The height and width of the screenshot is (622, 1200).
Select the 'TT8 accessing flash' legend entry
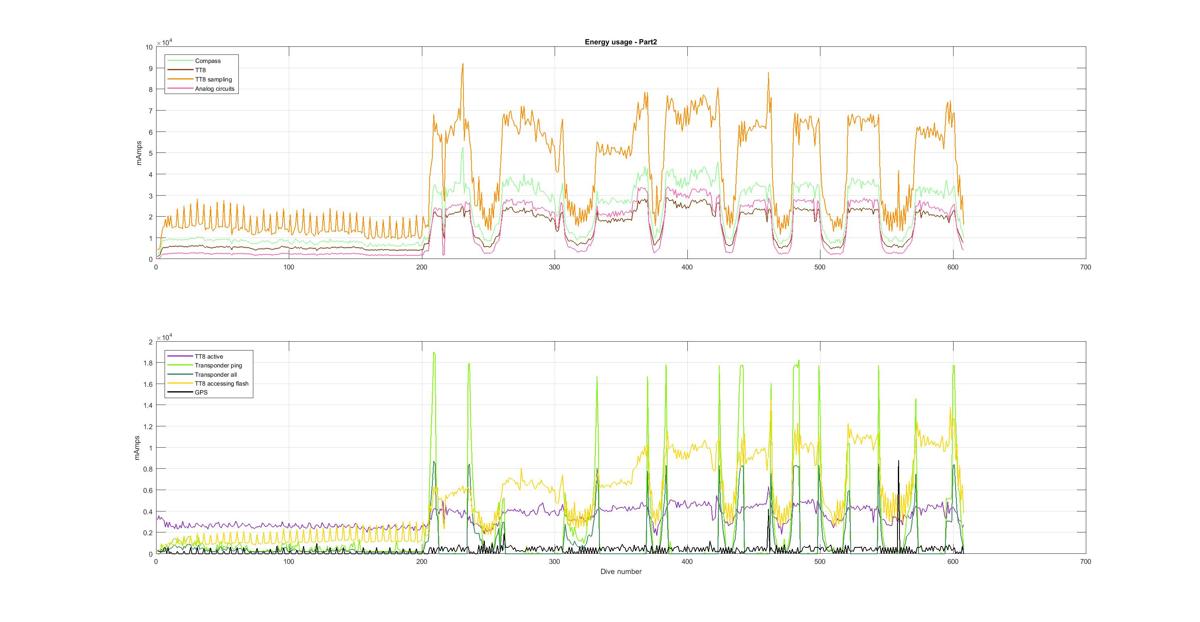pyautogui.click(x=222, y=384)
